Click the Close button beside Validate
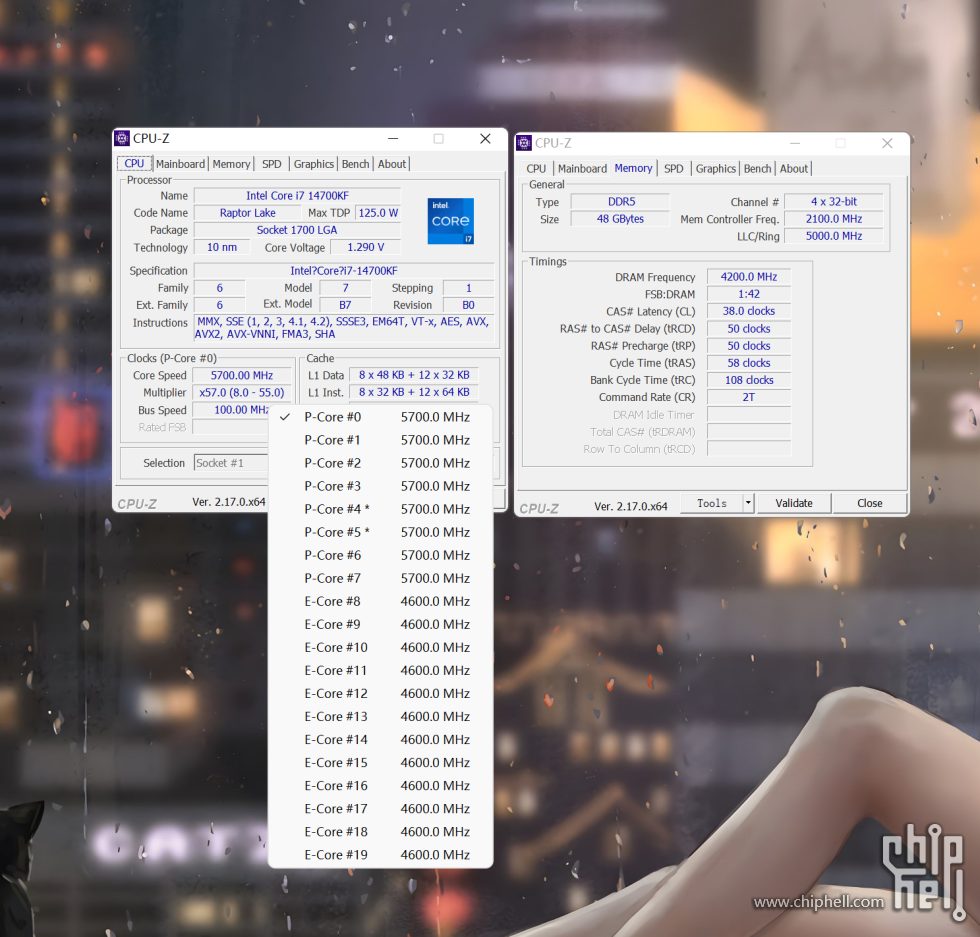980x937 pixels. tap(869, 503)
